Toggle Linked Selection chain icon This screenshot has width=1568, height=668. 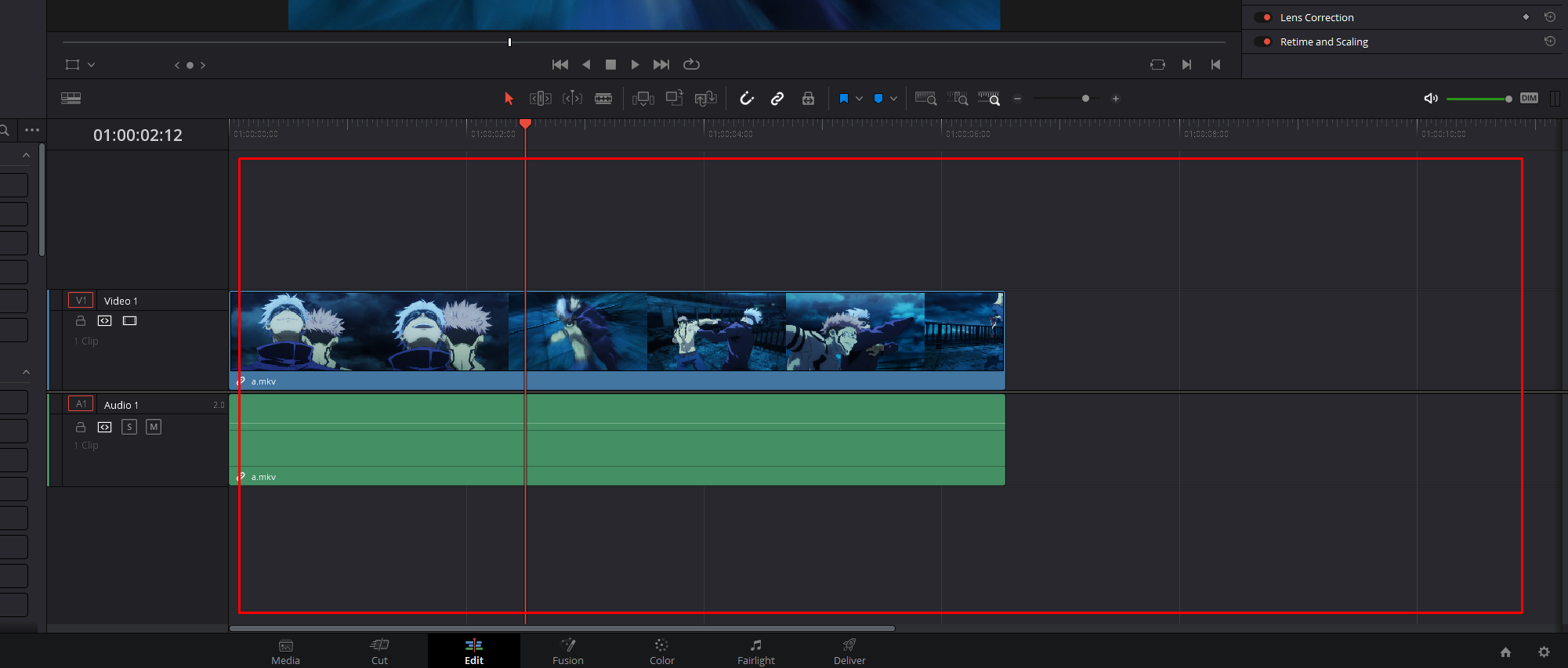[x=777, y=99]
